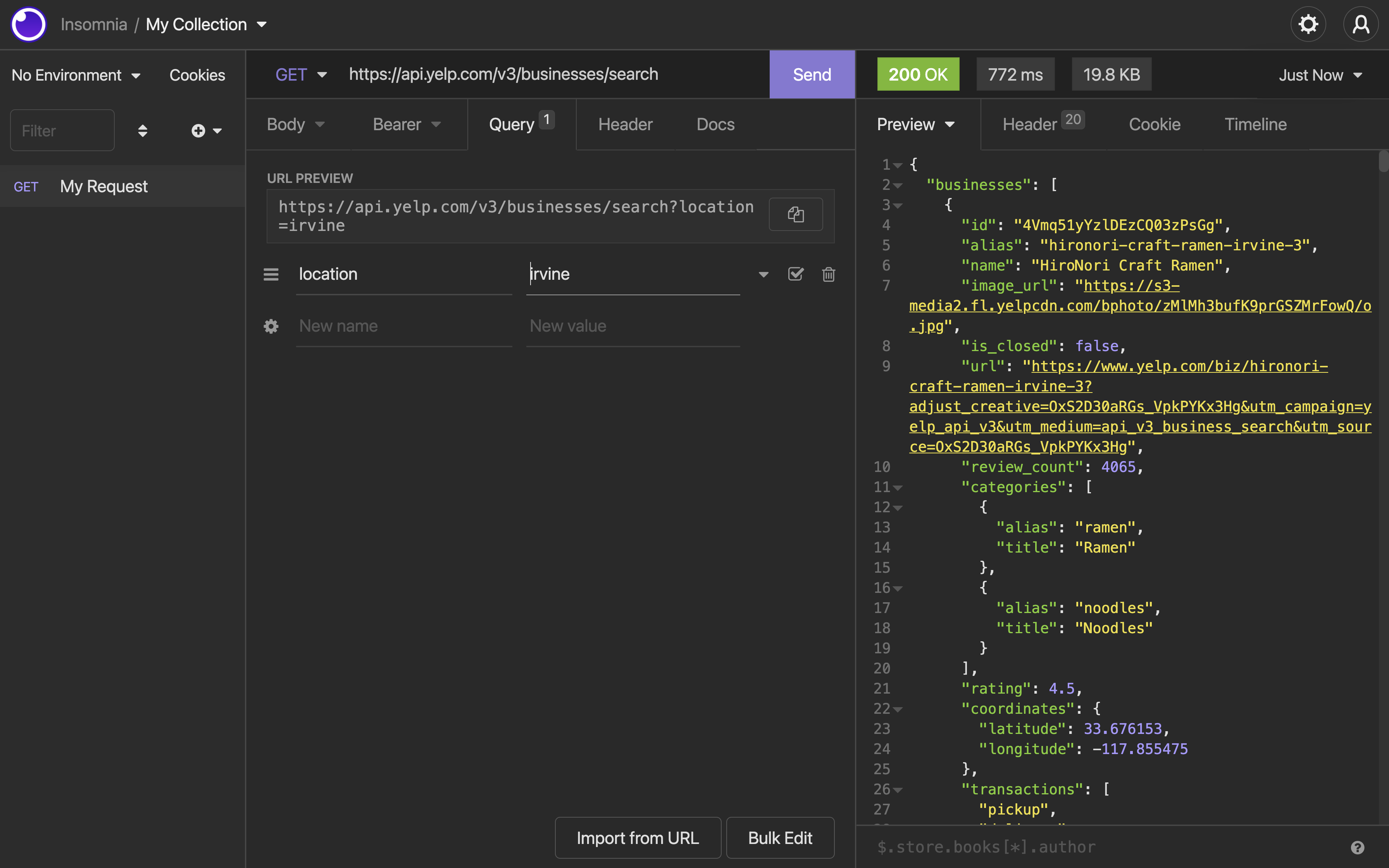Viewport: 1389px width, 868px height.
Task: Open the Cookie response tab
Action: pos(1154,124)
